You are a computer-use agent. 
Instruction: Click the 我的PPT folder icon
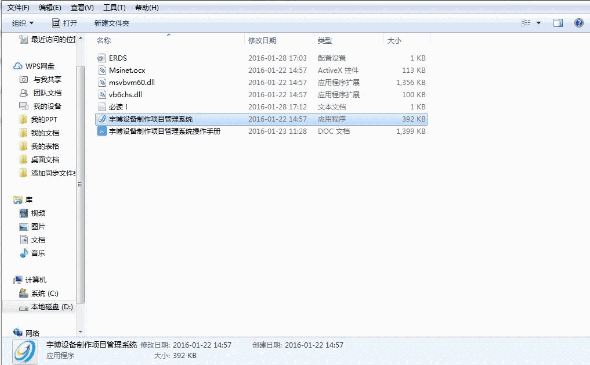(x=23, y=120)
